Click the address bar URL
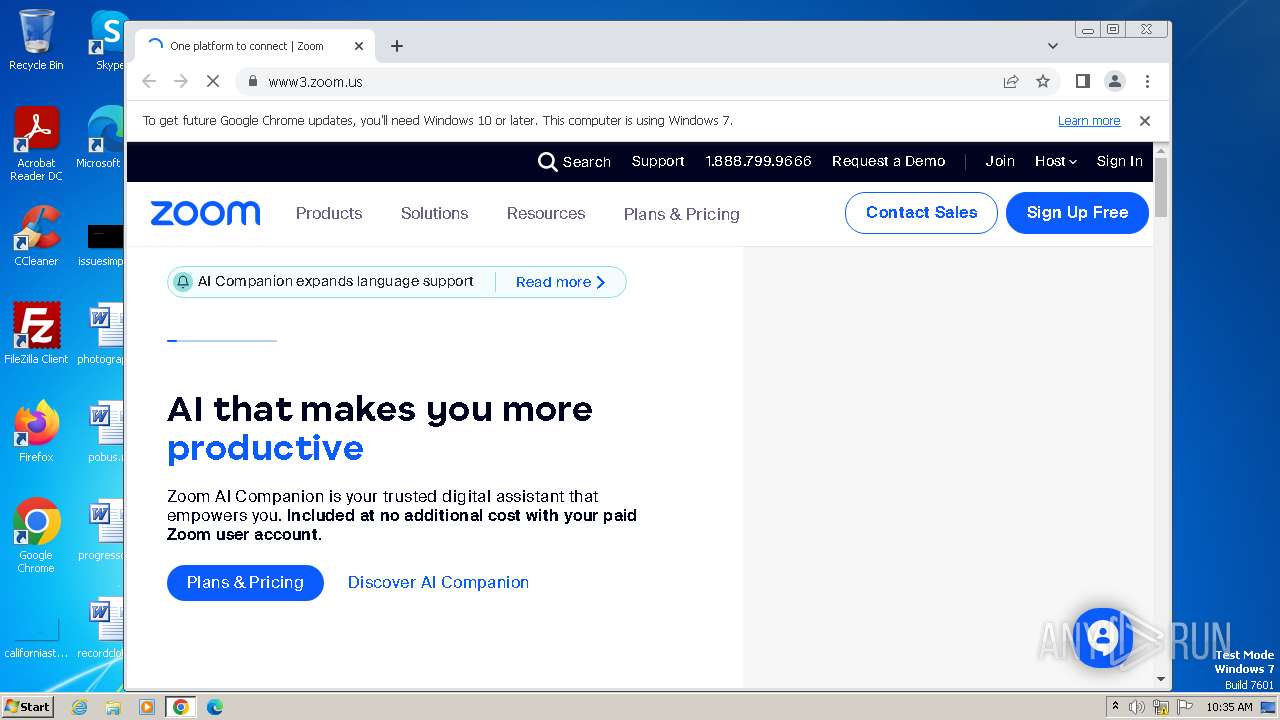 (315, 82)
